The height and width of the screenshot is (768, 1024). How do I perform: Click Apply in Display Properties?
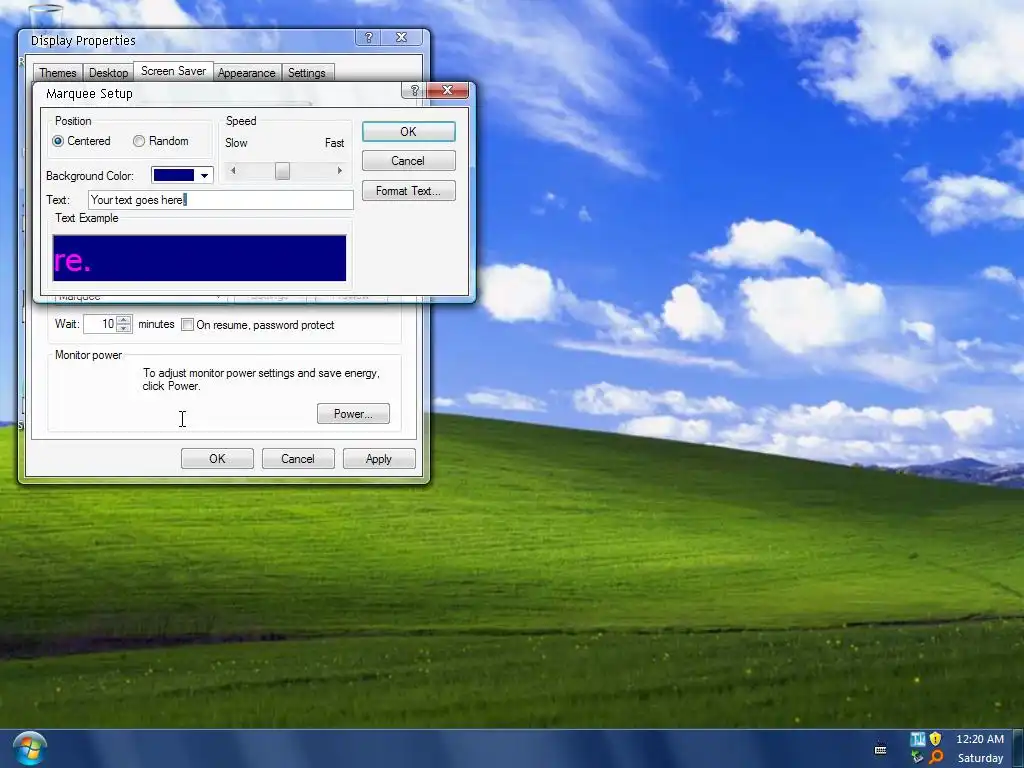click(379, 458)
